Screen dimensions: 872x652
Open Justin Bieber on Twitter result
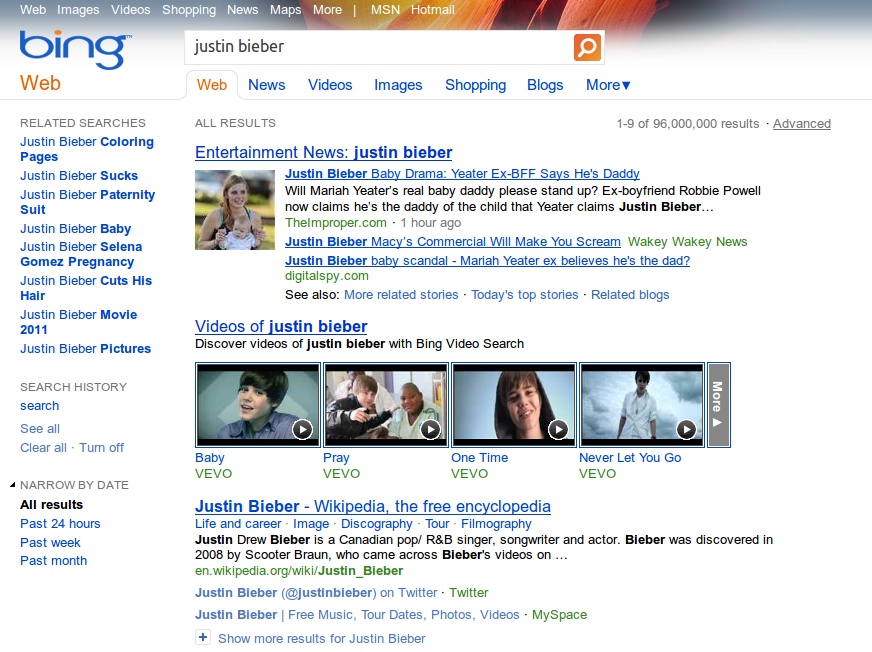pos(316,593)
